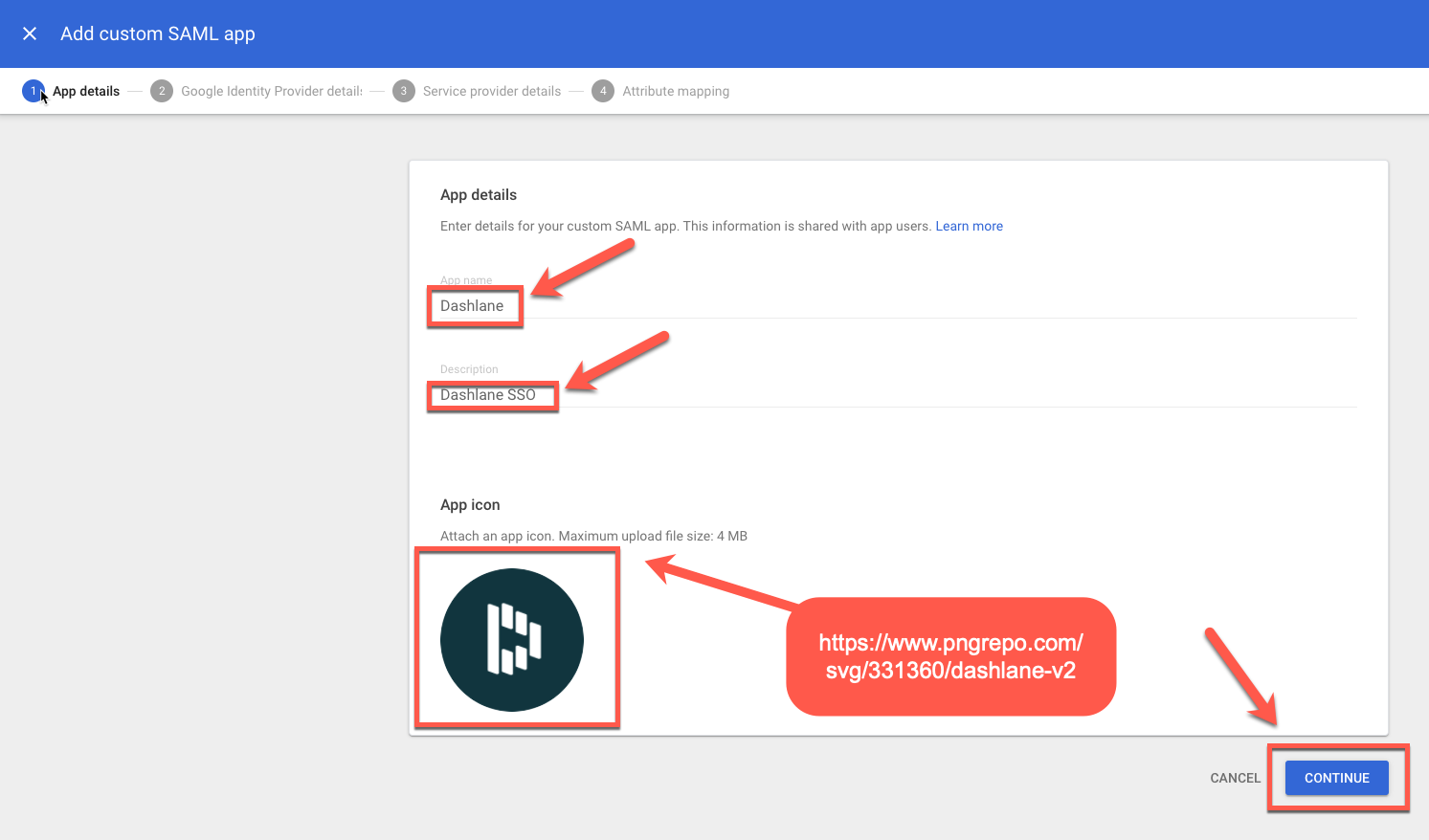1429x840 pixels.
Task: Go to Attribute mapping step
Action: (x=676, y=91)
